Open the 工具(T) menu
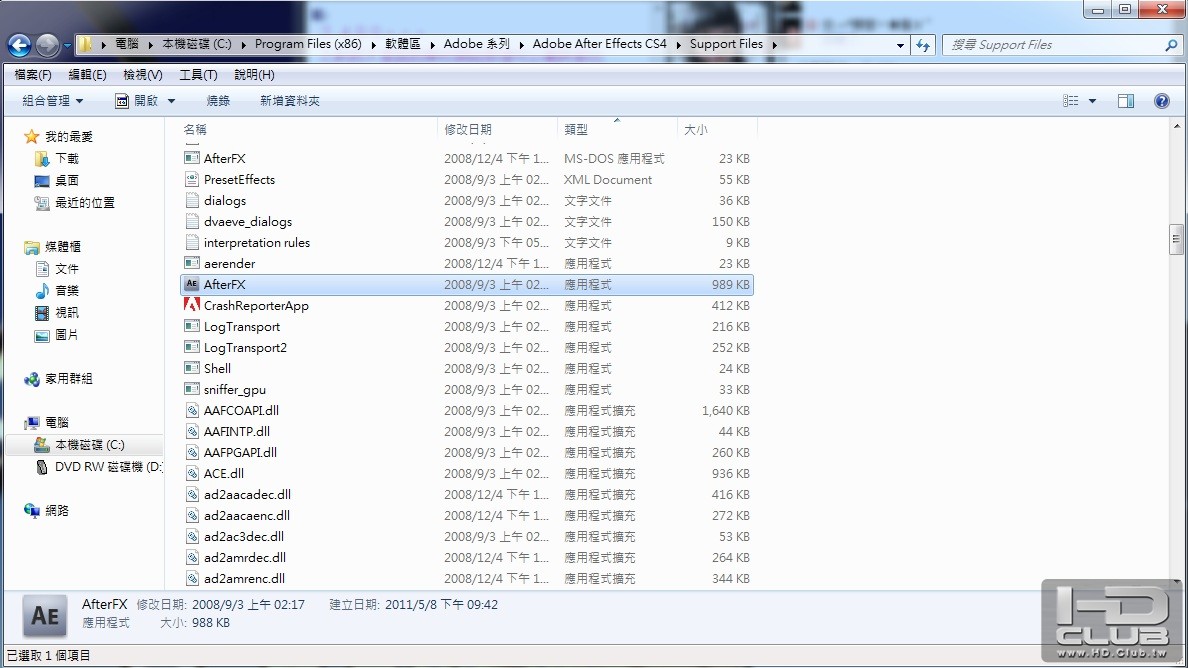 coord(199,74)
